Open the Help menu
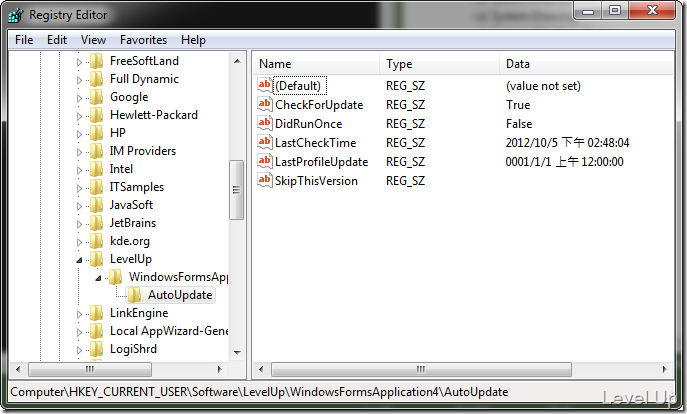This screenshot has width=687, height=414. pos(193,40)
